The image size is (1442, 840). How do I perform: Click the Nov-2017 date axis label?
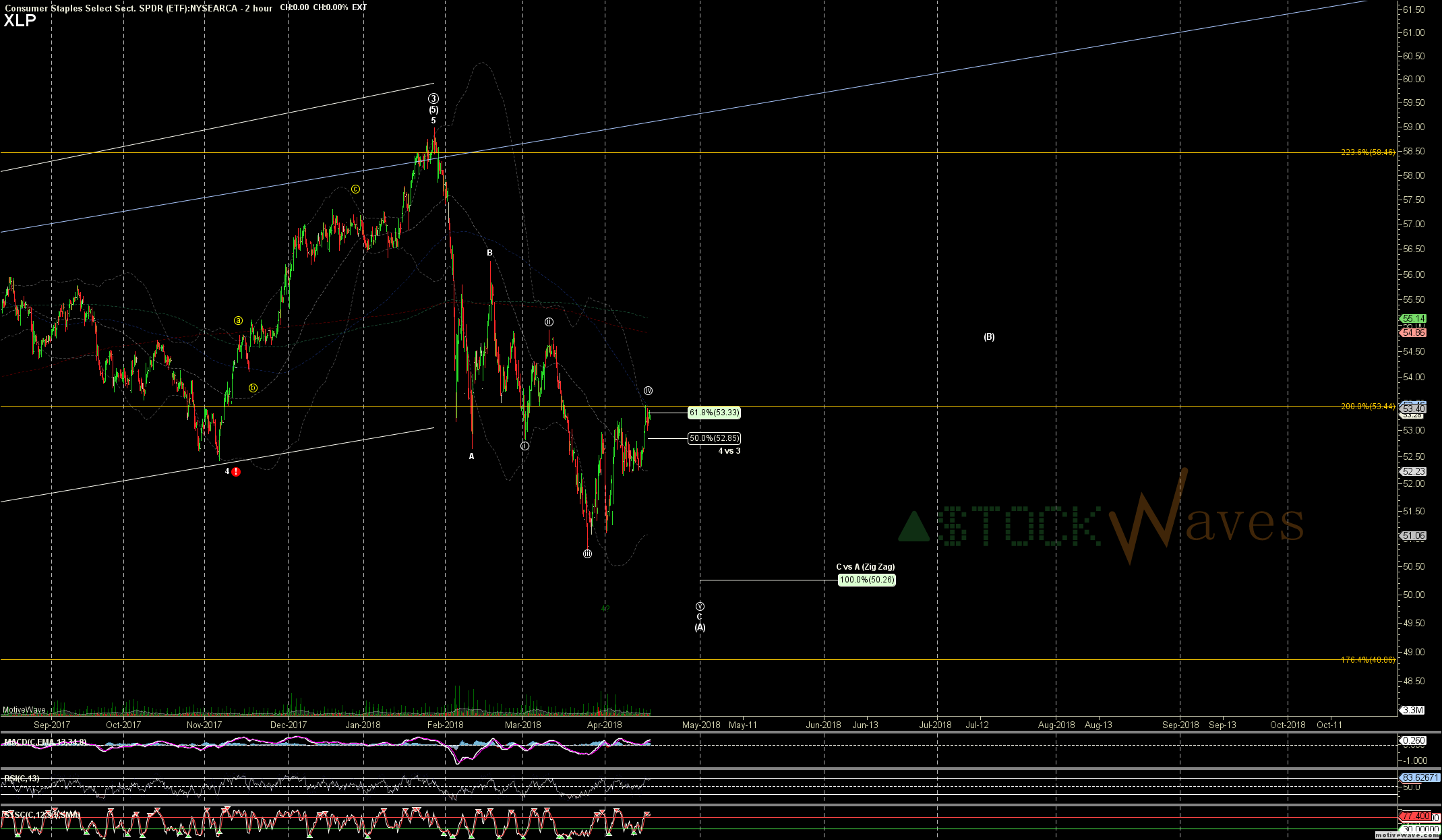(204, 725)
